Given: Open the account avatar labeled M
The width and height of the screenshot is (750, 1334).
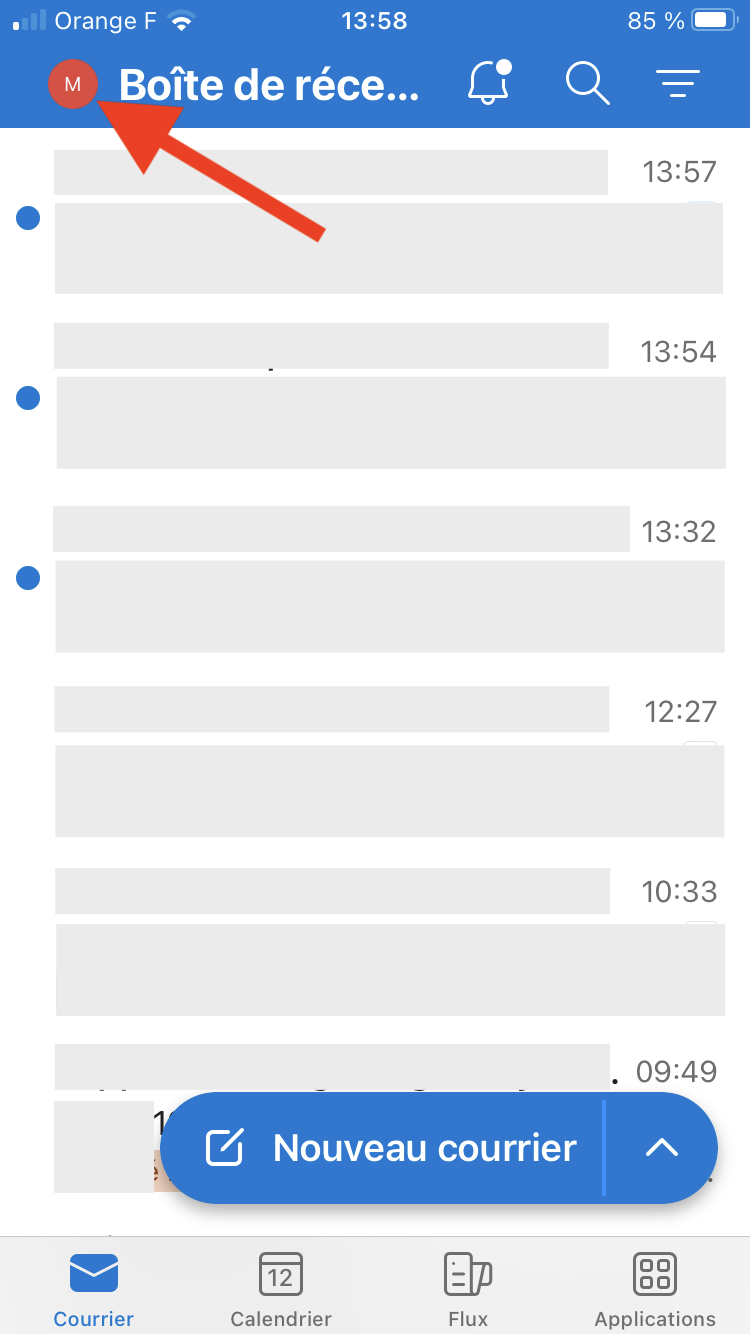Looking at the screenshot, I should (72, 84).
